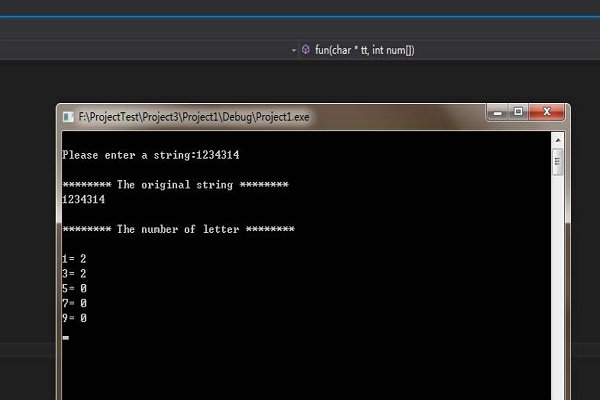Click the '1= 2' result line

74,258
